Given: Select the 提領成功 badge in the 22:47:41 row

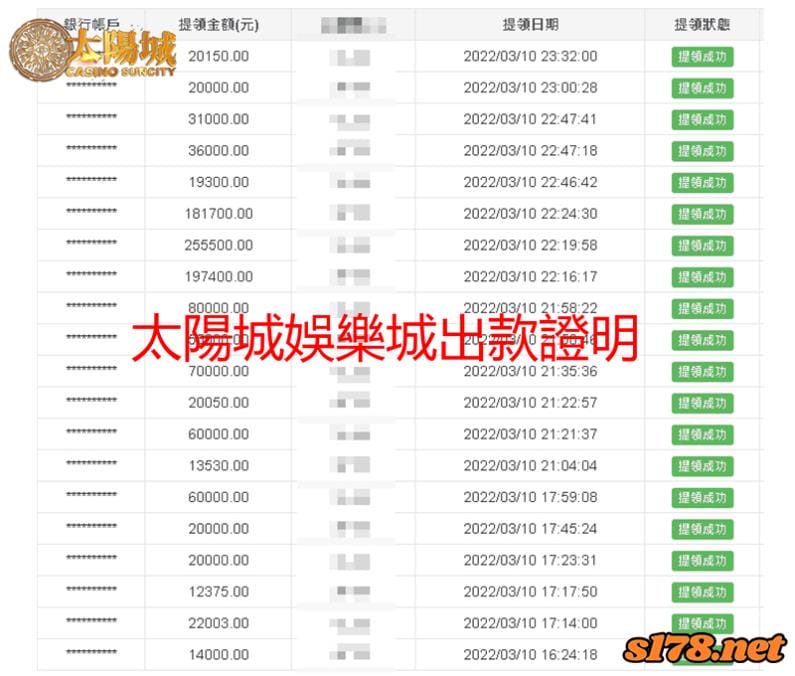Looking at the screenshot, I should coord(702,120).
